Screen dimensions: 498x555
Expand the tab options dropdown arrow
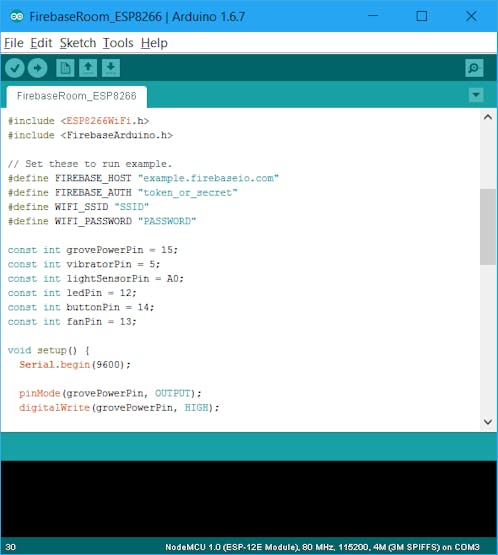tap(476, 95)
